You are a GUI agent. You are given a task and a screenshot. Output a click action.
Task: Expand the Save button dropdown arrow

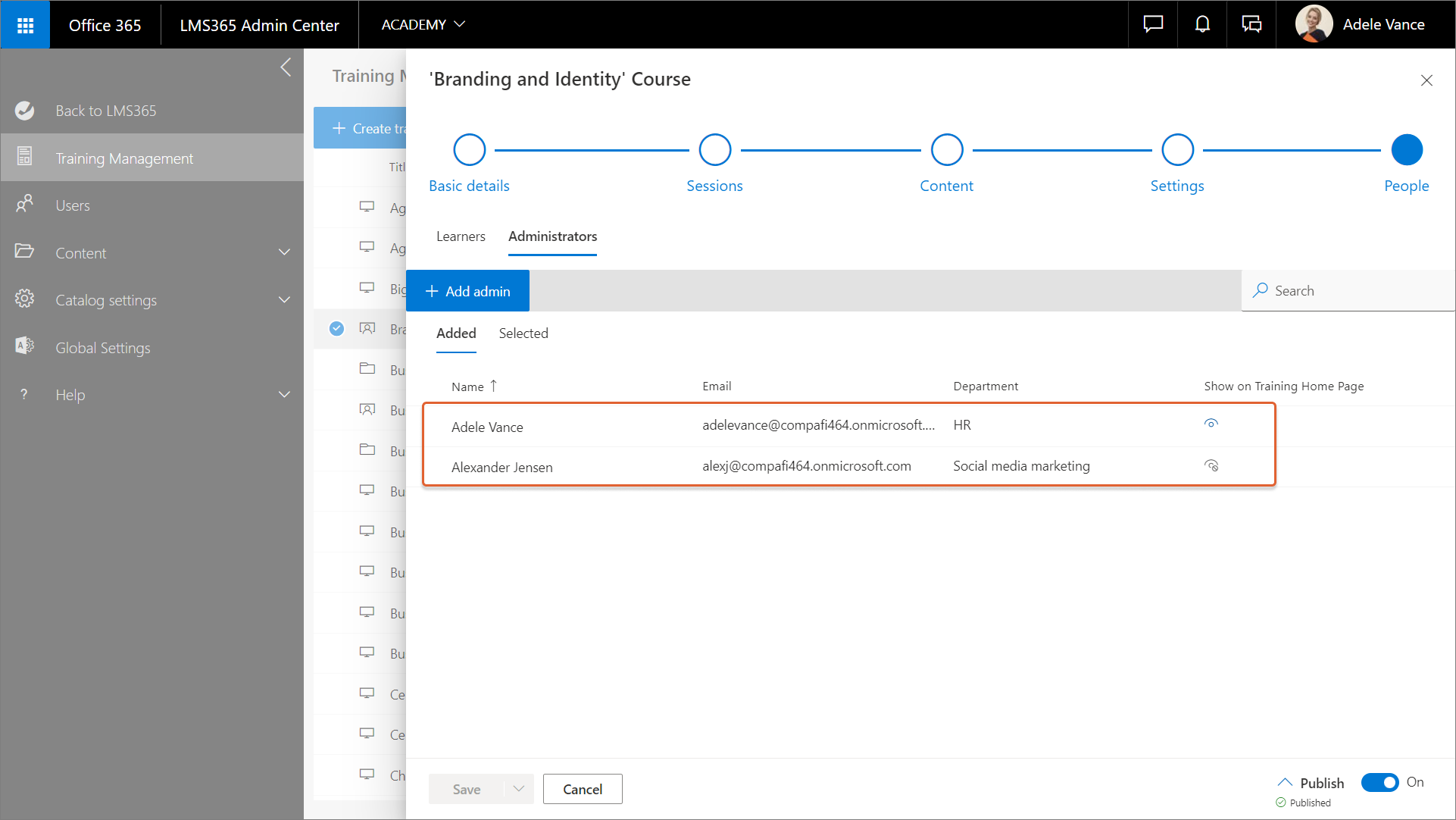pyautogui.click(x=519, y=789)
